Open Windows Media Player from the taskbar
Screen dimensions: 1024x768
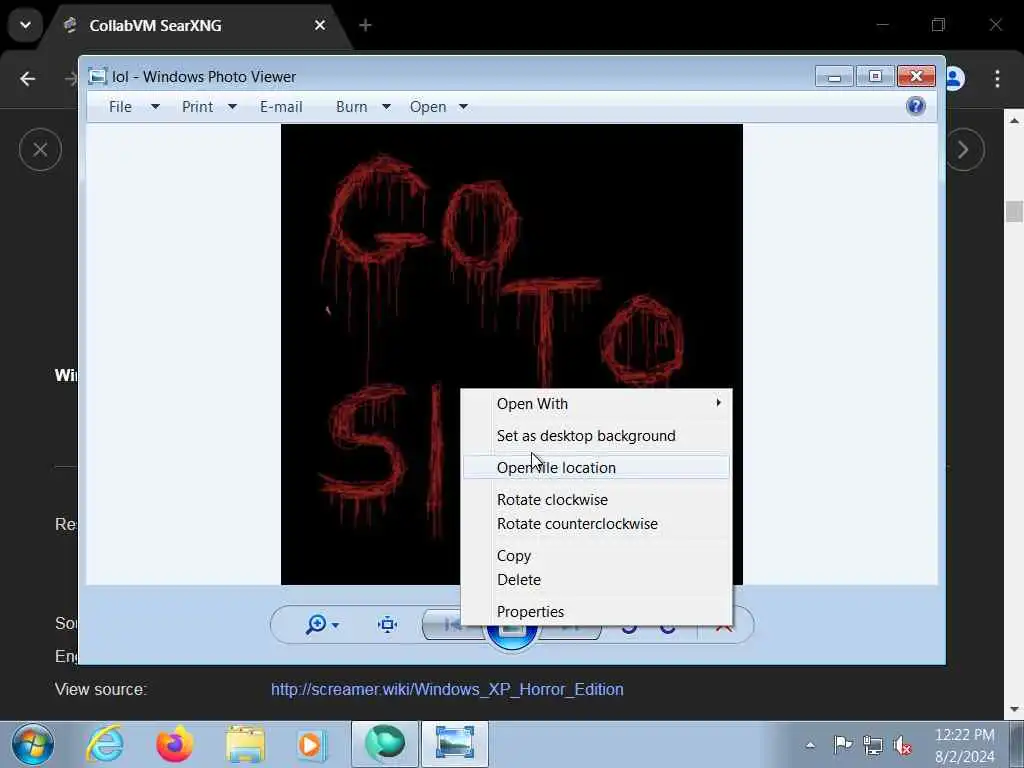[x=312, y=744]
